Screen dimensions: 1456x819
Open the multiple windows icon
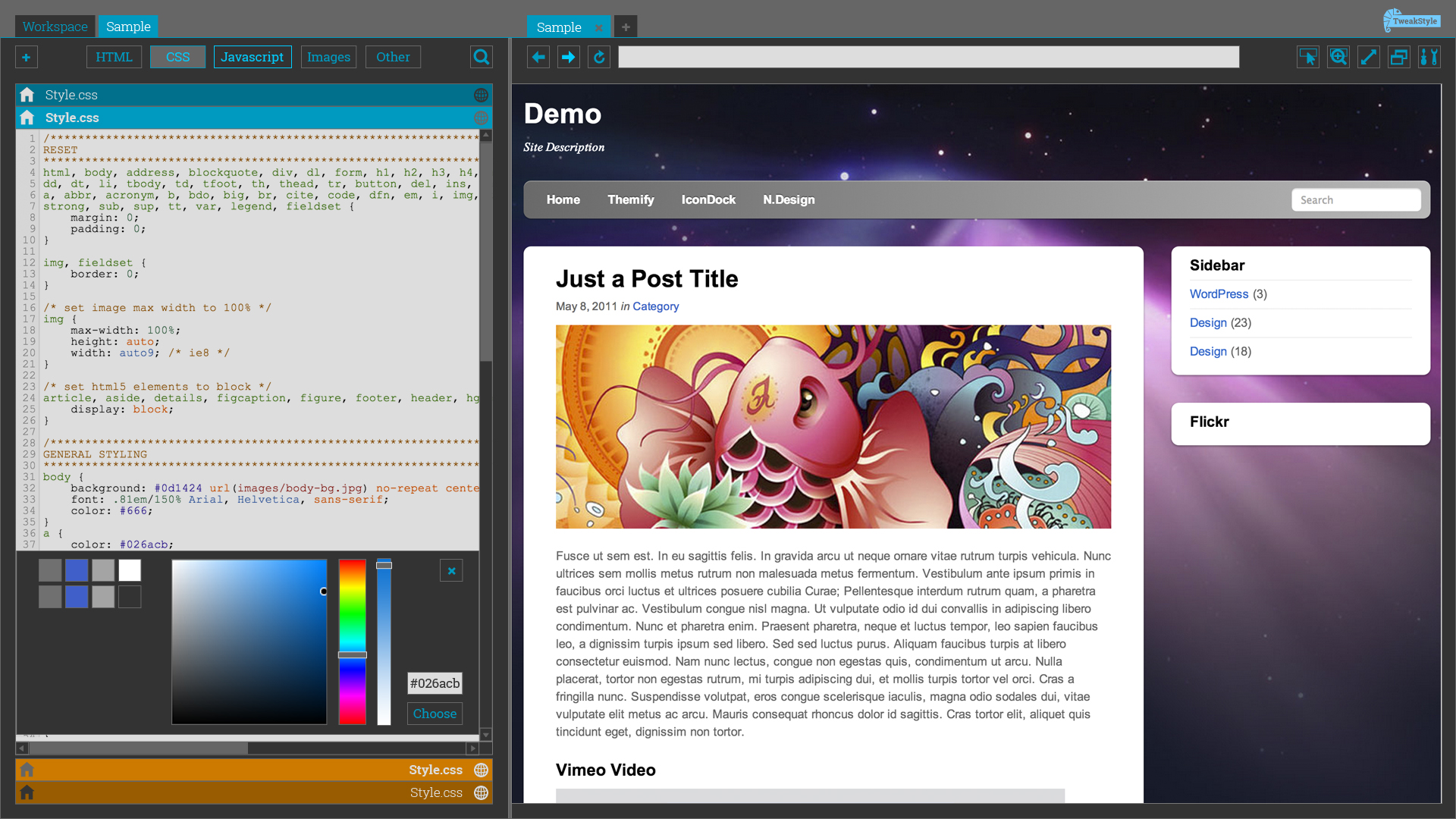click(x=1398, y=57)
